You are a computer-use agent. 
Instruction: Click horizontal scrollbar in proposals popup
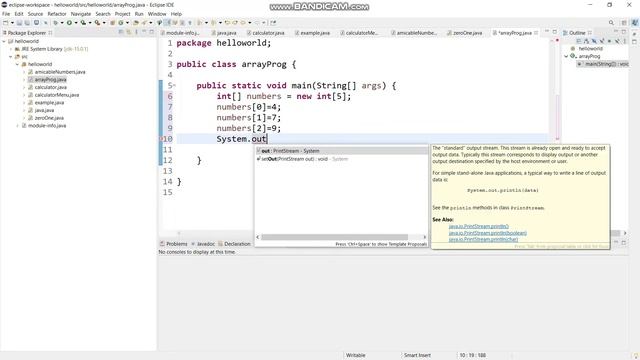click(334, 237)
